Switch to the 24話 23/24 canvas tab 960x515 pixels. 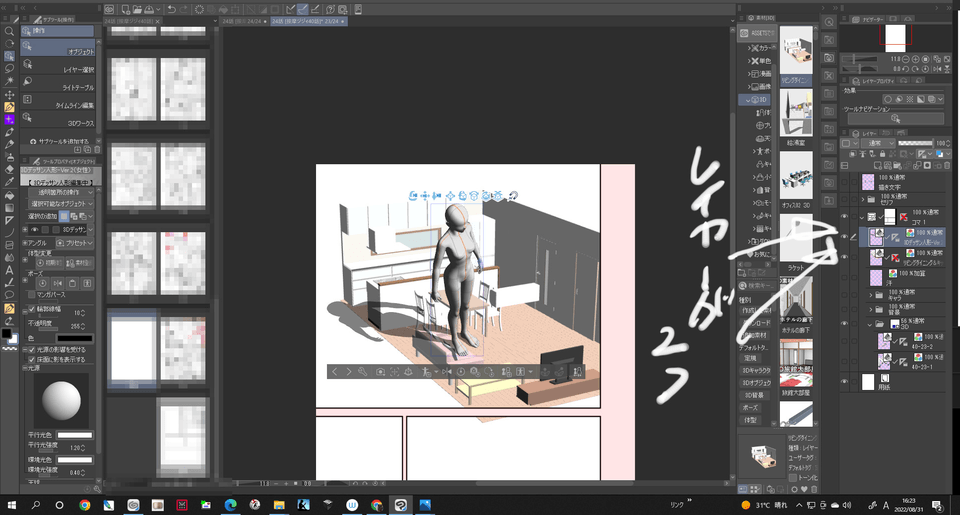(309, 21)
